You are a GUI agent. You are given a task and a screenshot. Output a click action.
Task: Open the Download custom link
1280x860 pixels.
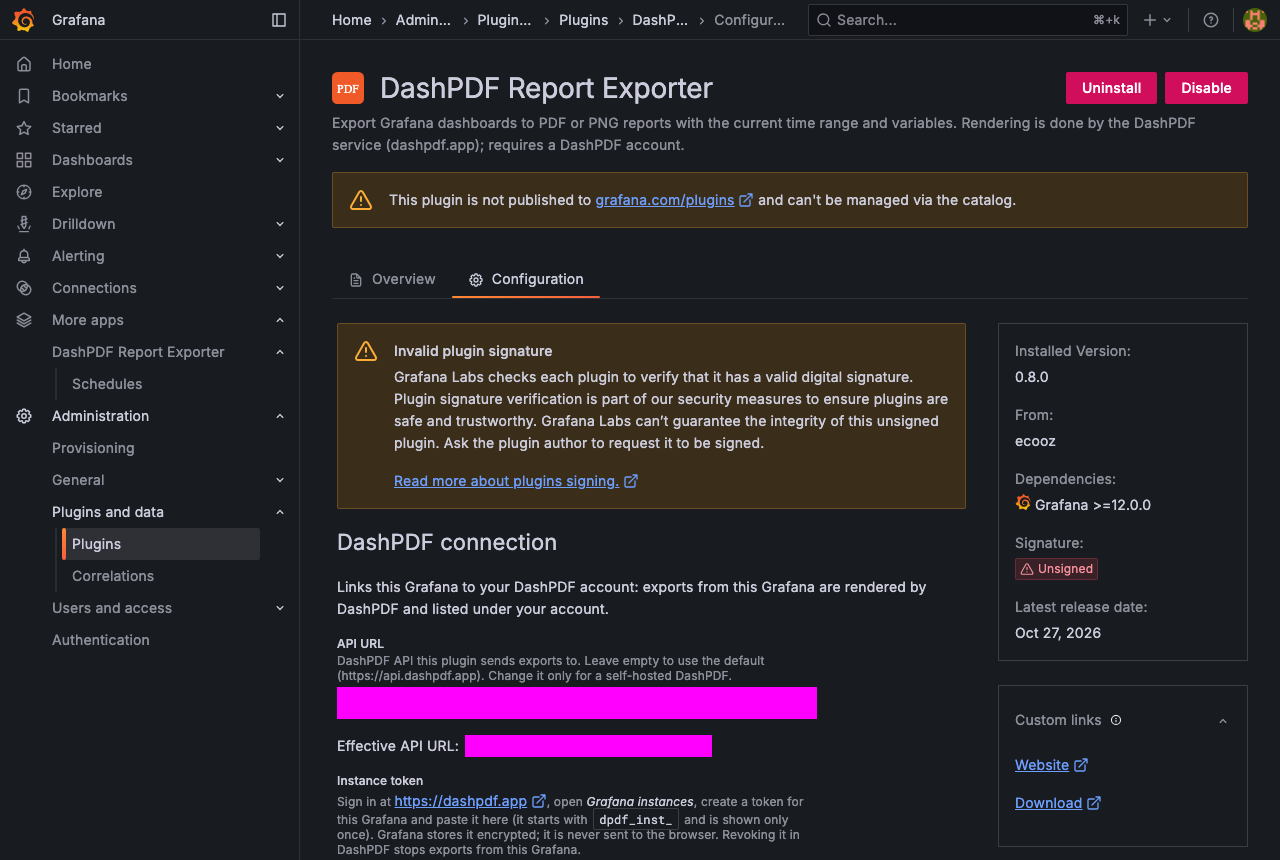pos(1058,803)
